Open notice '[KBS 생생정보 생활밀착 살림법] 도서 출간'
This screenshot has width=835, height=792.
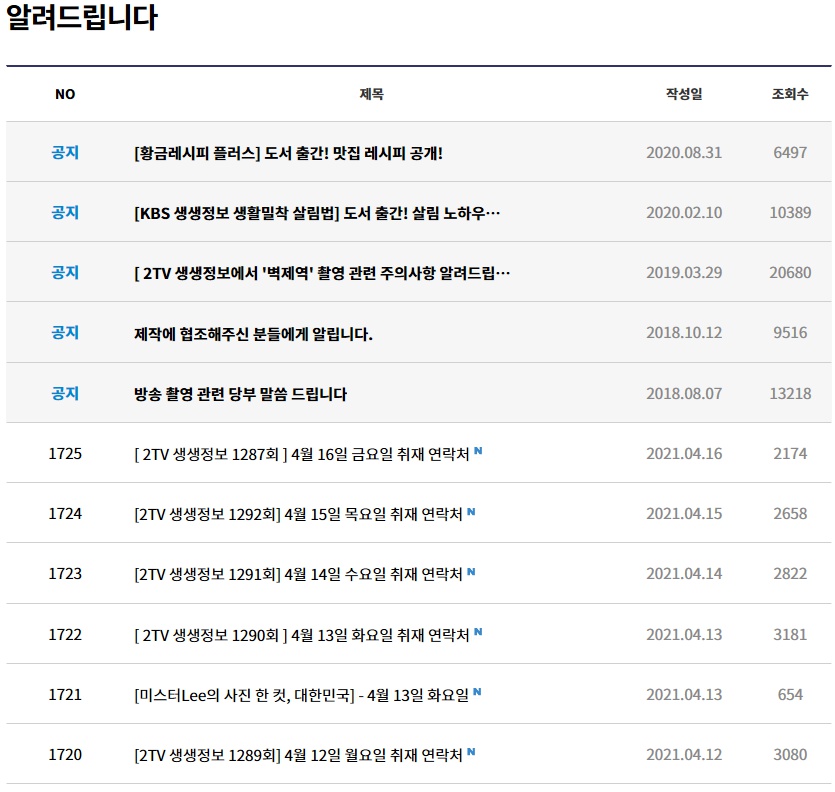(317, 213)
